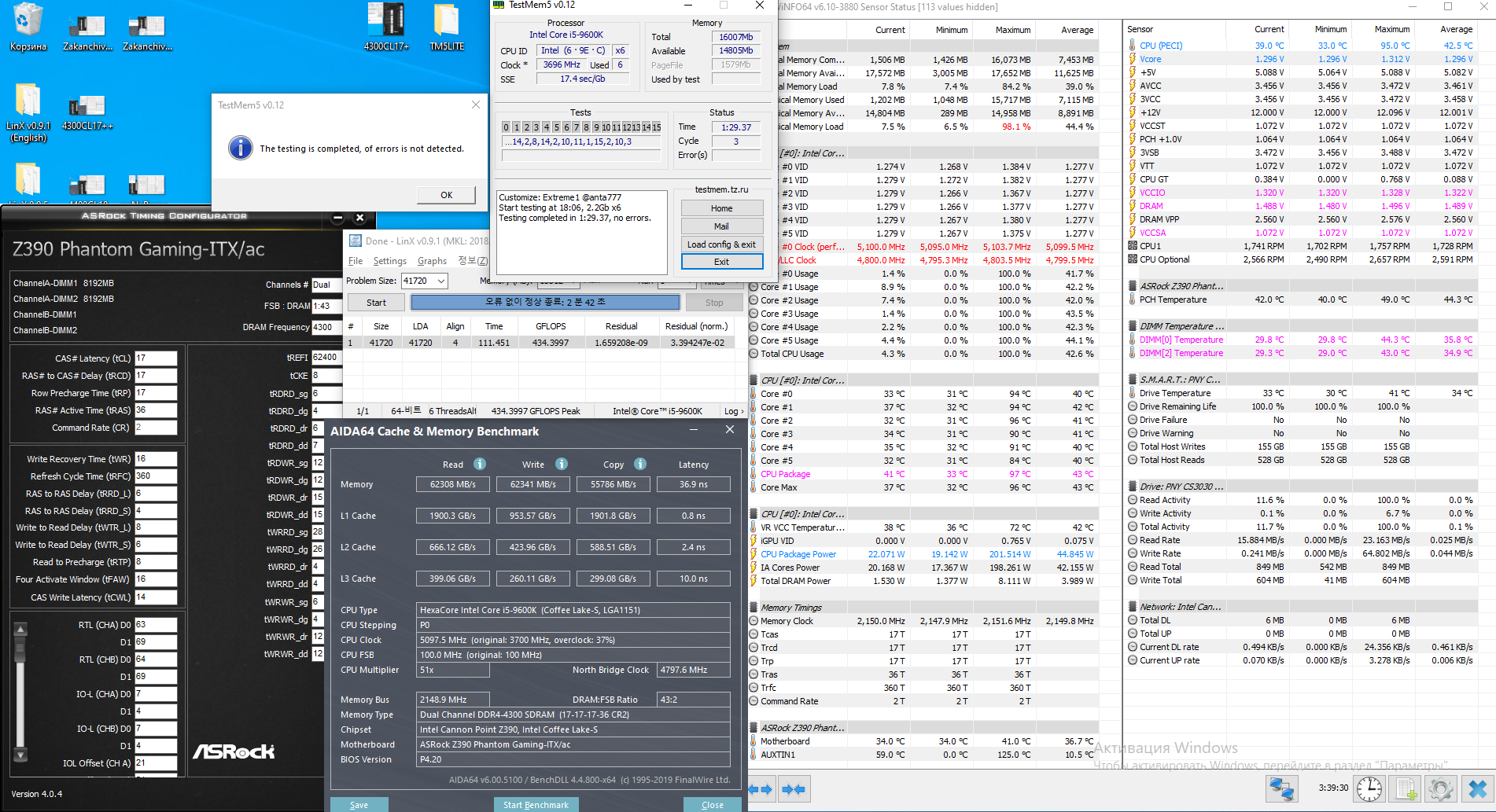This screenshot has width=1496, height=812.
Task: Click the Home button in TestMem5
Action: click(x=721, y=208)
